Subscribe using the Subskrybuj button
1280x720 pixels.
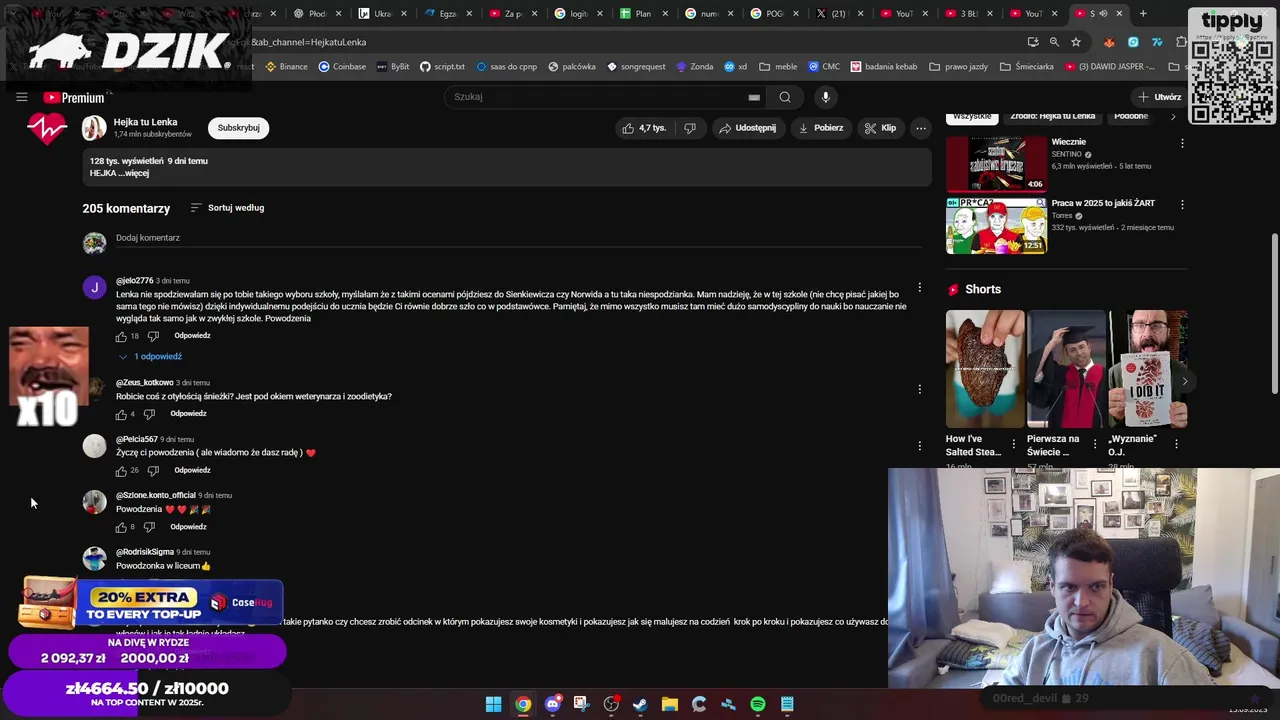[238, 128]
